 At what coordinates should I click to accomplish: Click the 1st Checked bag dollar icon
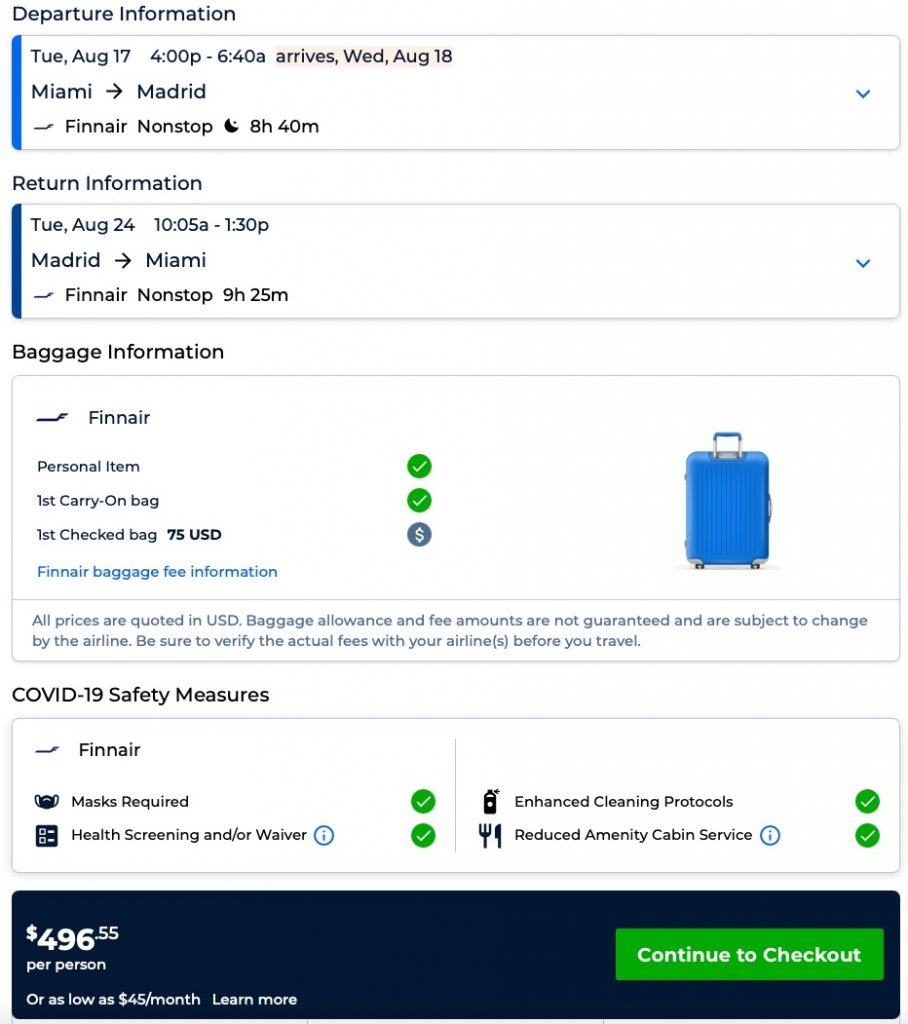click(x=419, y=534)
